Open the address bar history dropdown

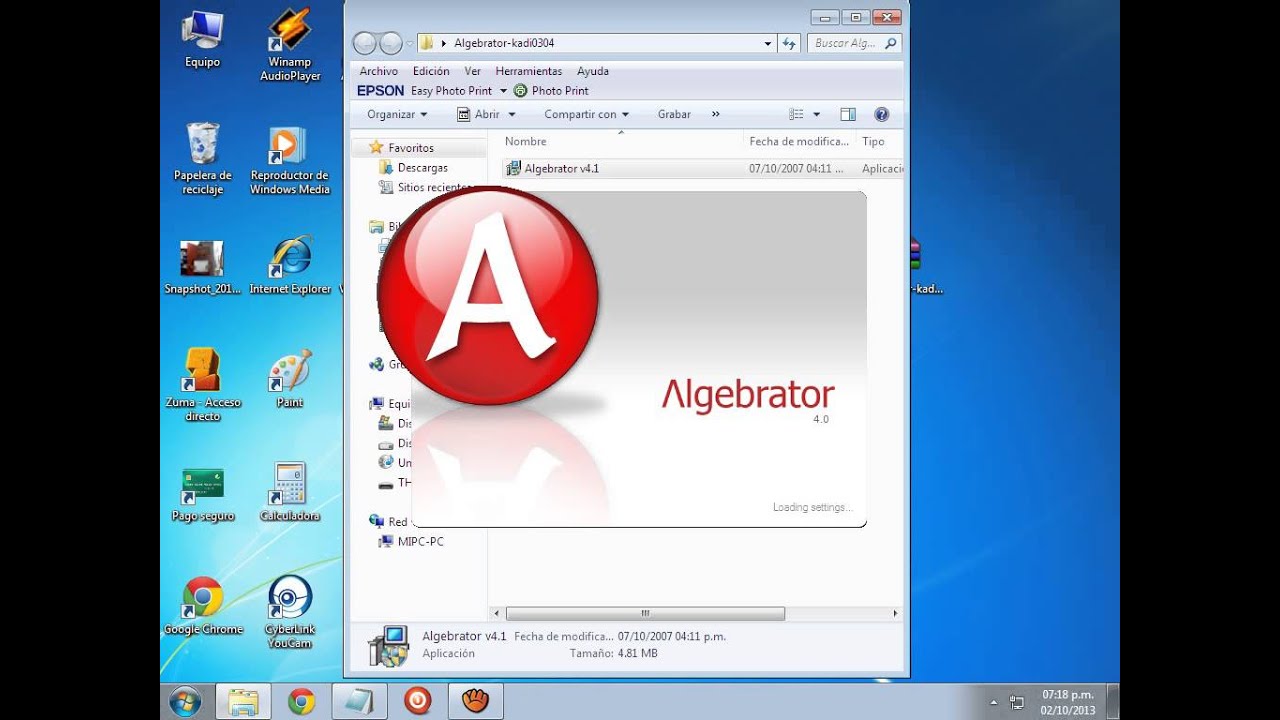(768, 44)
